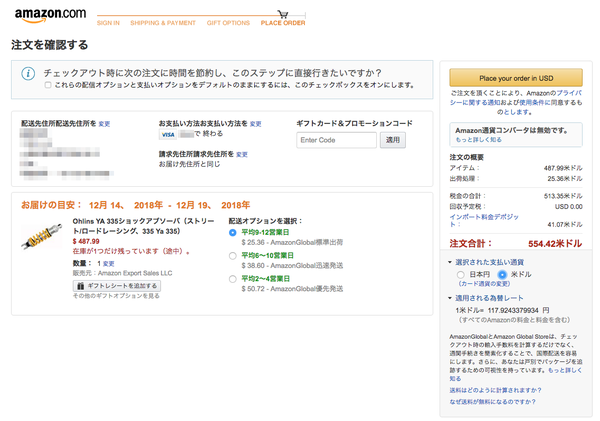Click the VISA card icon

(x=168, y=134)
